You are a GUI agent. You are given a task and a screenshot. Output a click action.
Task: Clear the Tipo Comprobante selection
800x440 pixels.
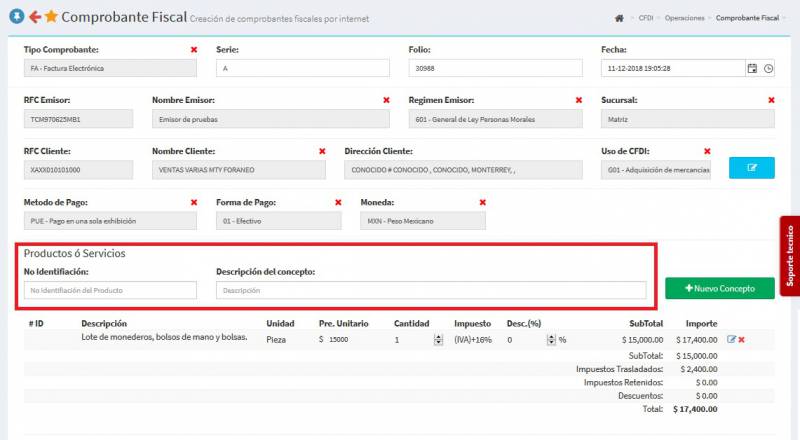pos(194,49)
